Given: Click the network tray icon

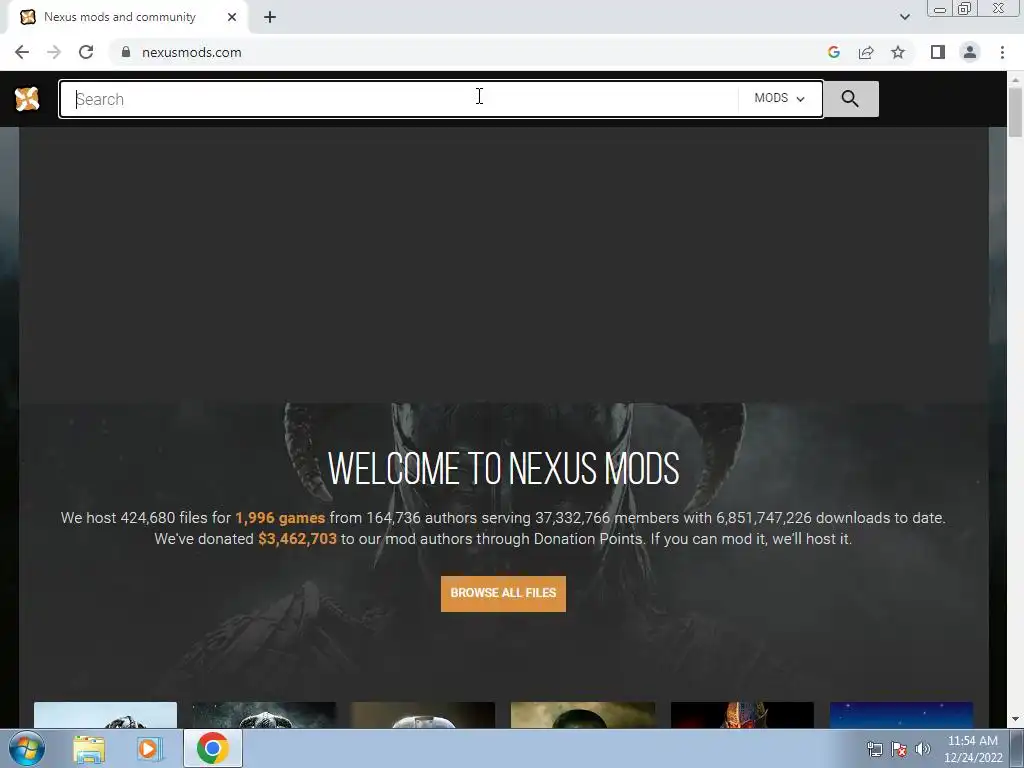Looking at the screenshot, I should [874, 749].
